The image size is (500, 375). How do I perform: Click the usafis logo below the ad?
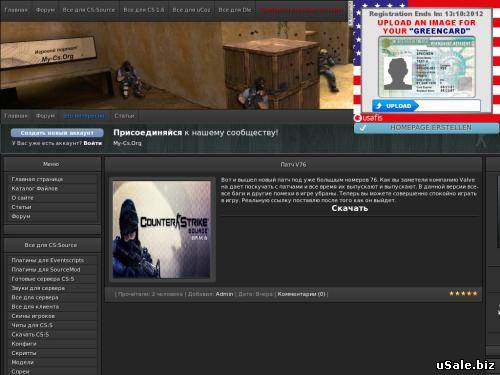369,118
